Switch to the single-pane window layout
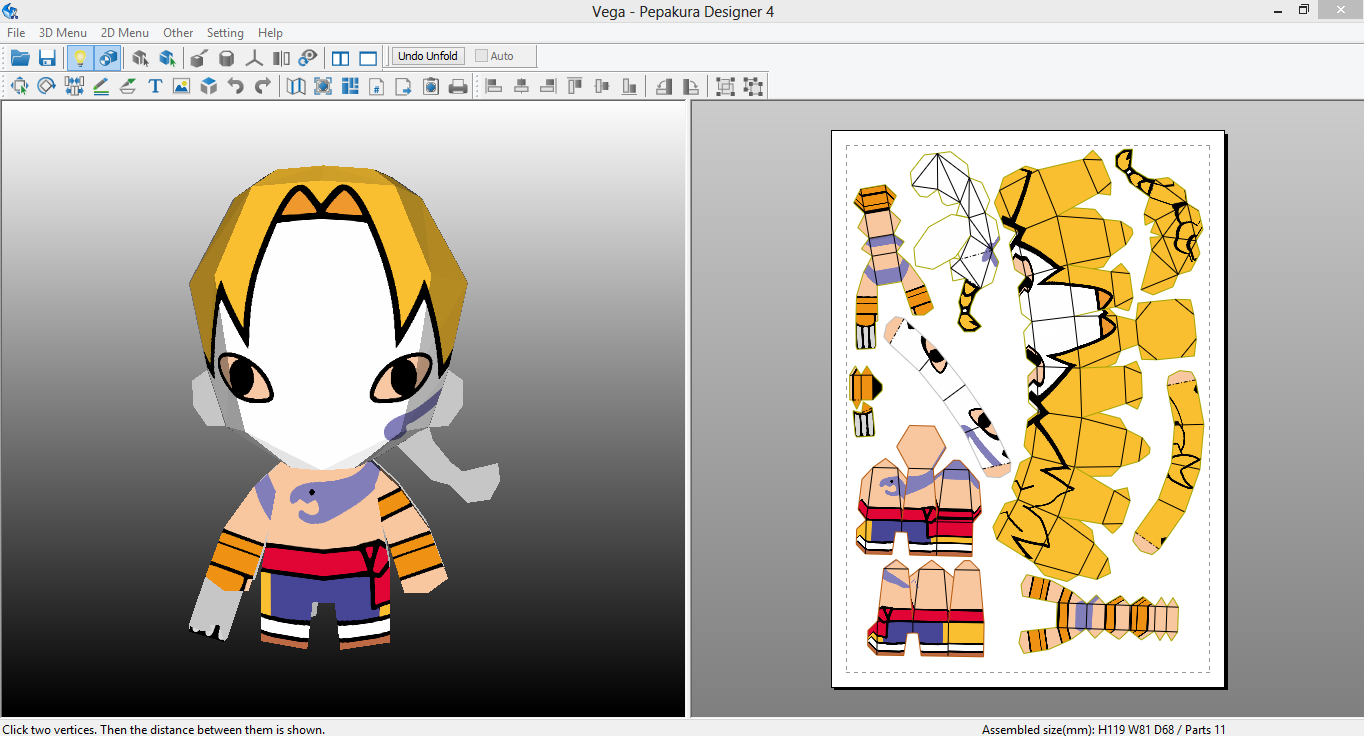 point(368,57)
